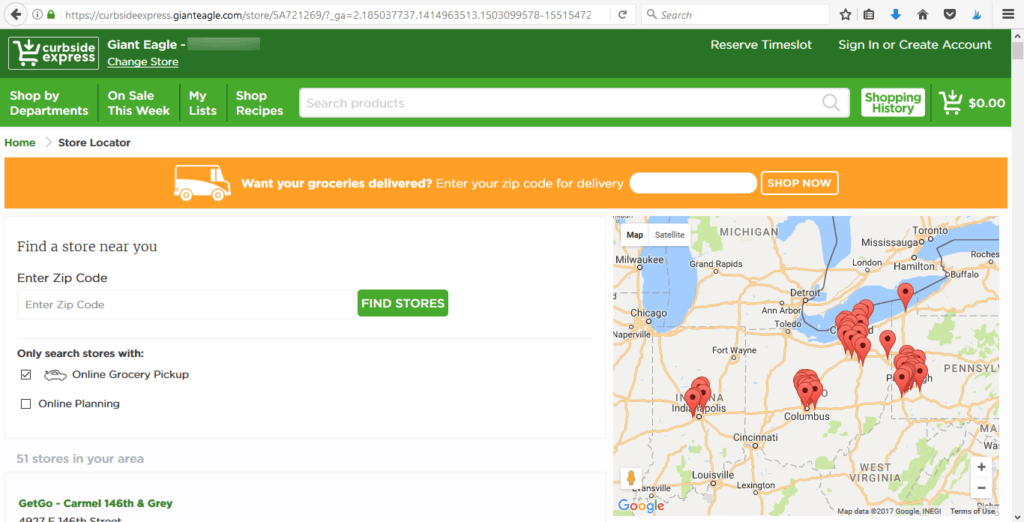1024x522 pixels.
Task: Bookmark this page with the star icon
Action: [845, 15]
